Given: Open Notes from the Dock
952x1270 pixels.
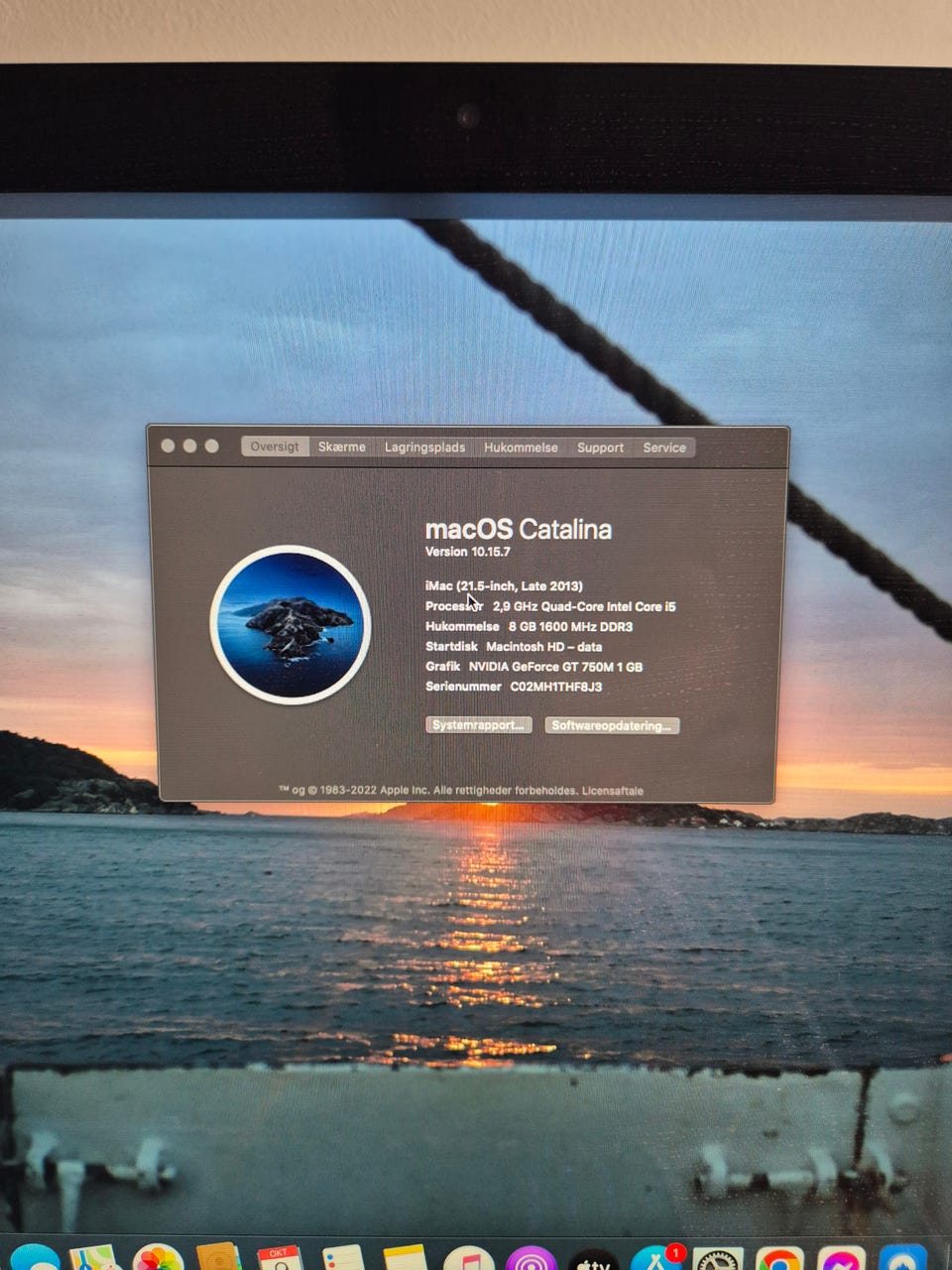Looking at the screenshot, I should [x=405, y=1258].
